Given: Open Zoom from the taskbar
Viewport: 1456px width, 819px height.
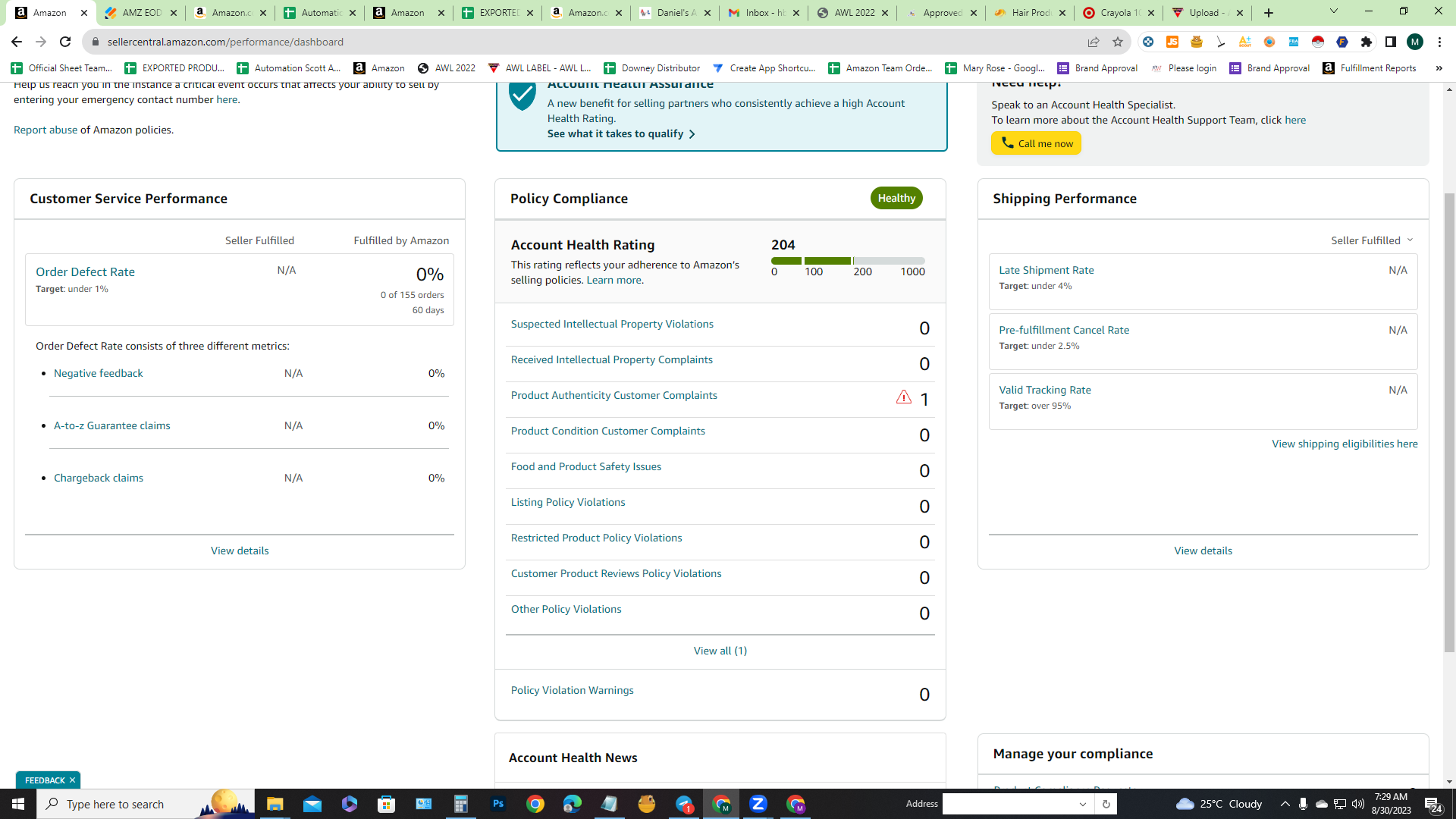Looking at the screenshot, I should pos(758,804).
